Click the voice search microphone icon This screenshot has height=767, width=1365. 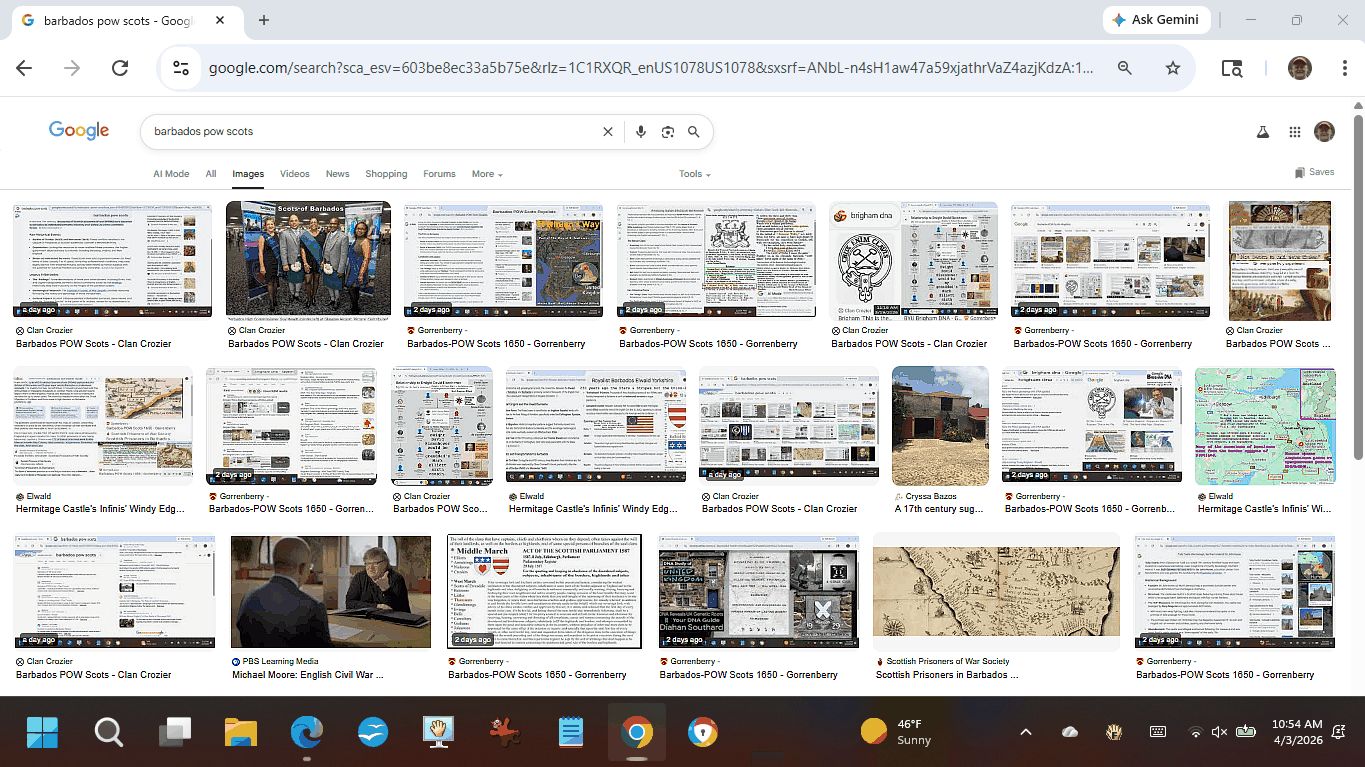tap(640, 132)
